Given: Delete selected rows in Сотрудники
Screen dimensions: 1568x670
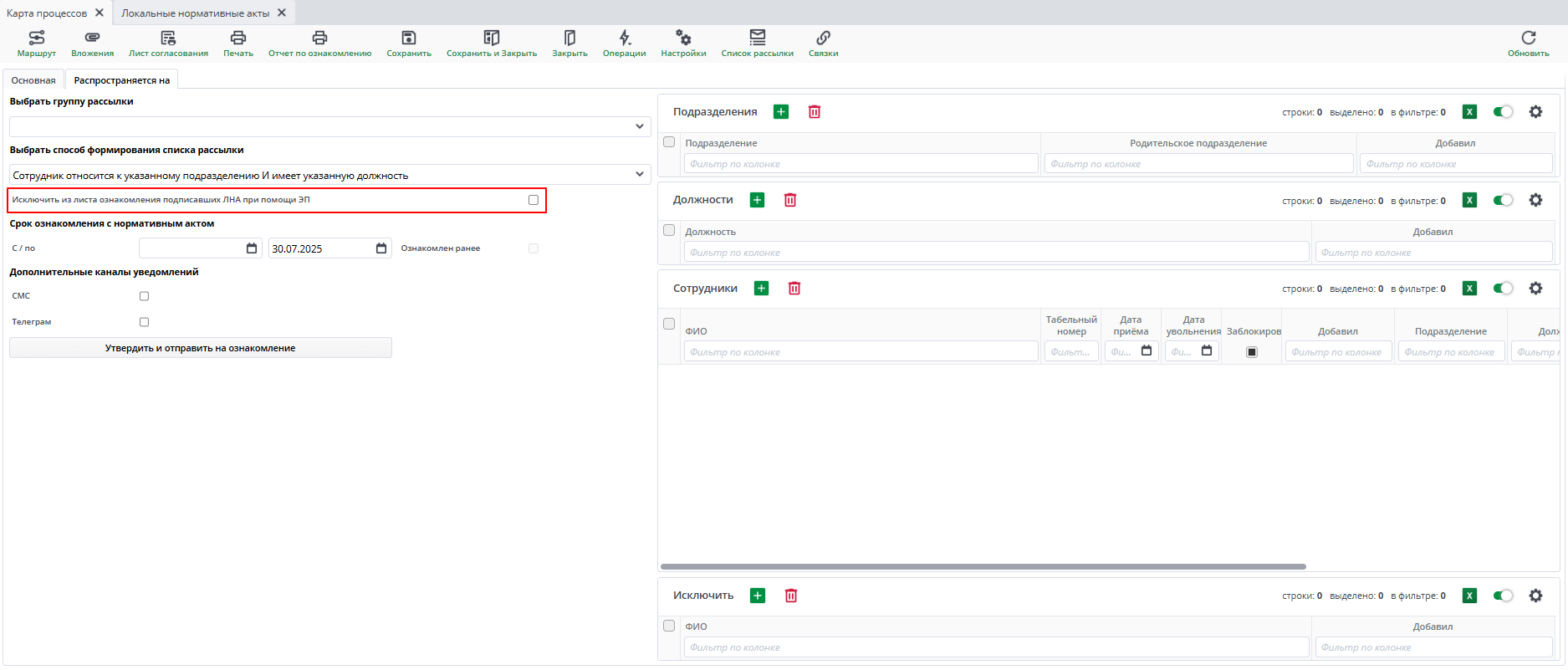Looking at the screenshot, I should (x=794, y=288).
